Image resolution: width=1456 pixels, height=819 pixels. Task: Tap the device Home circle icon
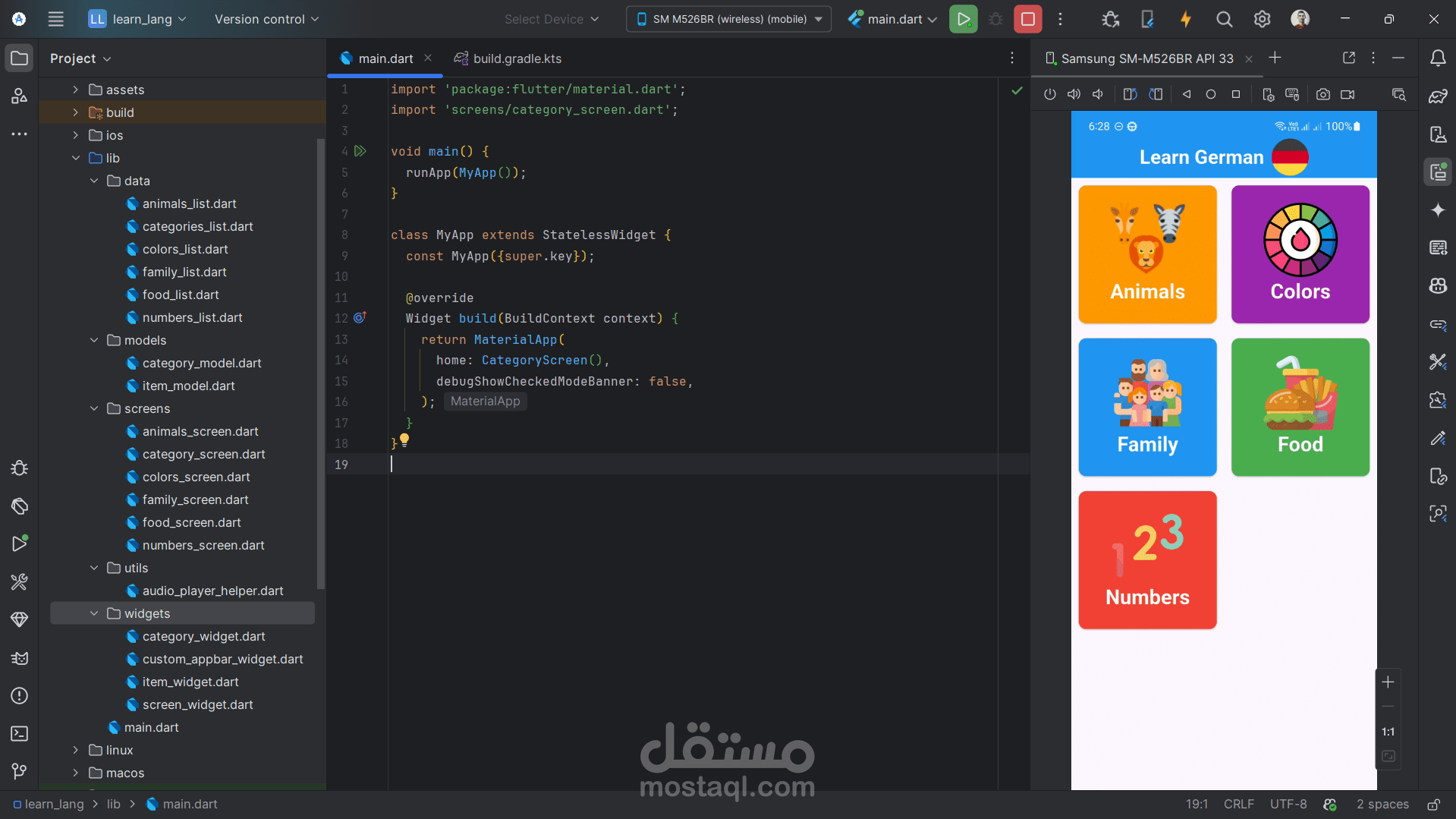[1211, 94]
